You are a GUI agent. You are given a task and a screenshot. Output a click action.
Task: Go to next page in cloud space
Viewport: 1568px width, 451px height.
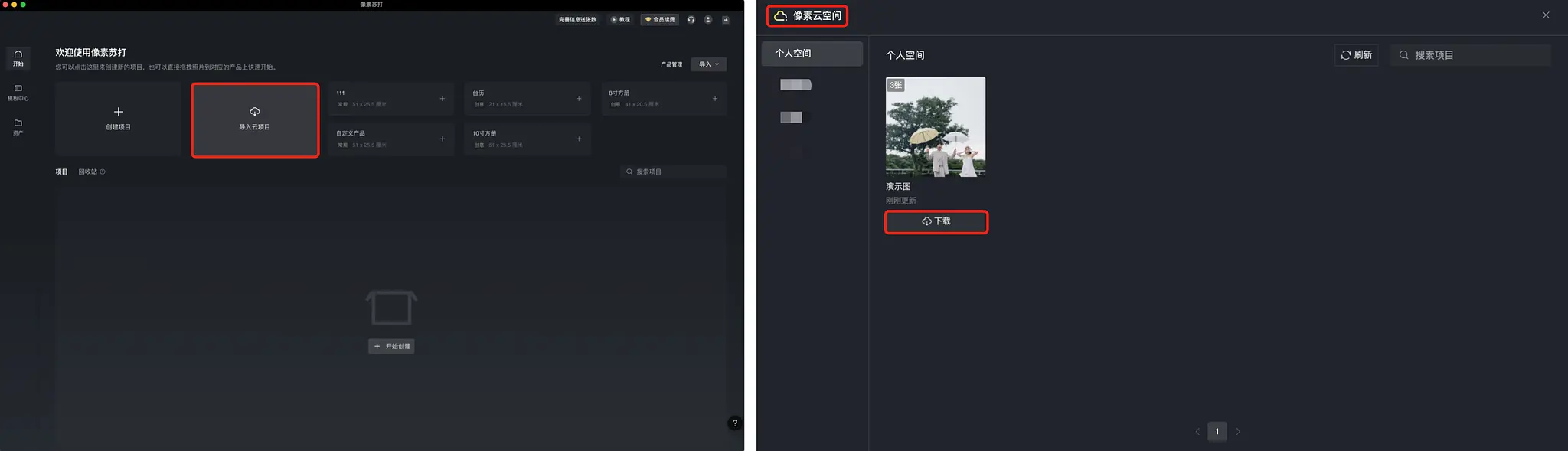coord(1237,432)
